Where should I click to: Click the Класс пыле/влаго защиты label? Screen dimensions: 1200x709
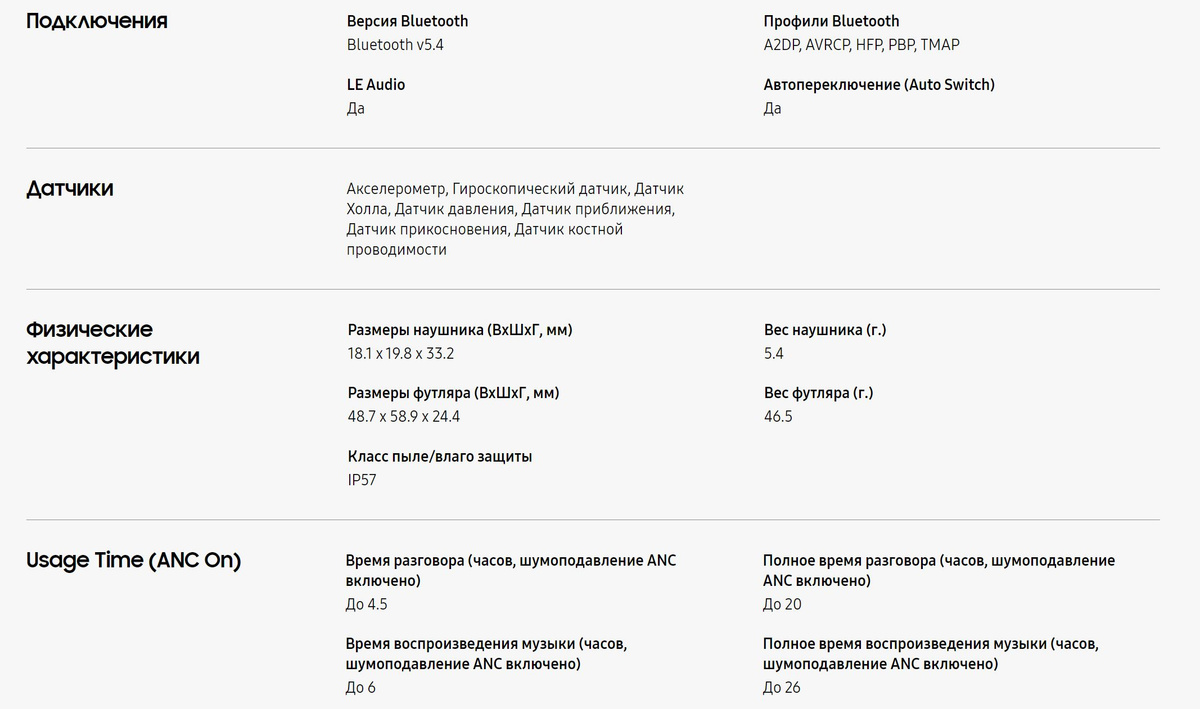coord(440,456)
